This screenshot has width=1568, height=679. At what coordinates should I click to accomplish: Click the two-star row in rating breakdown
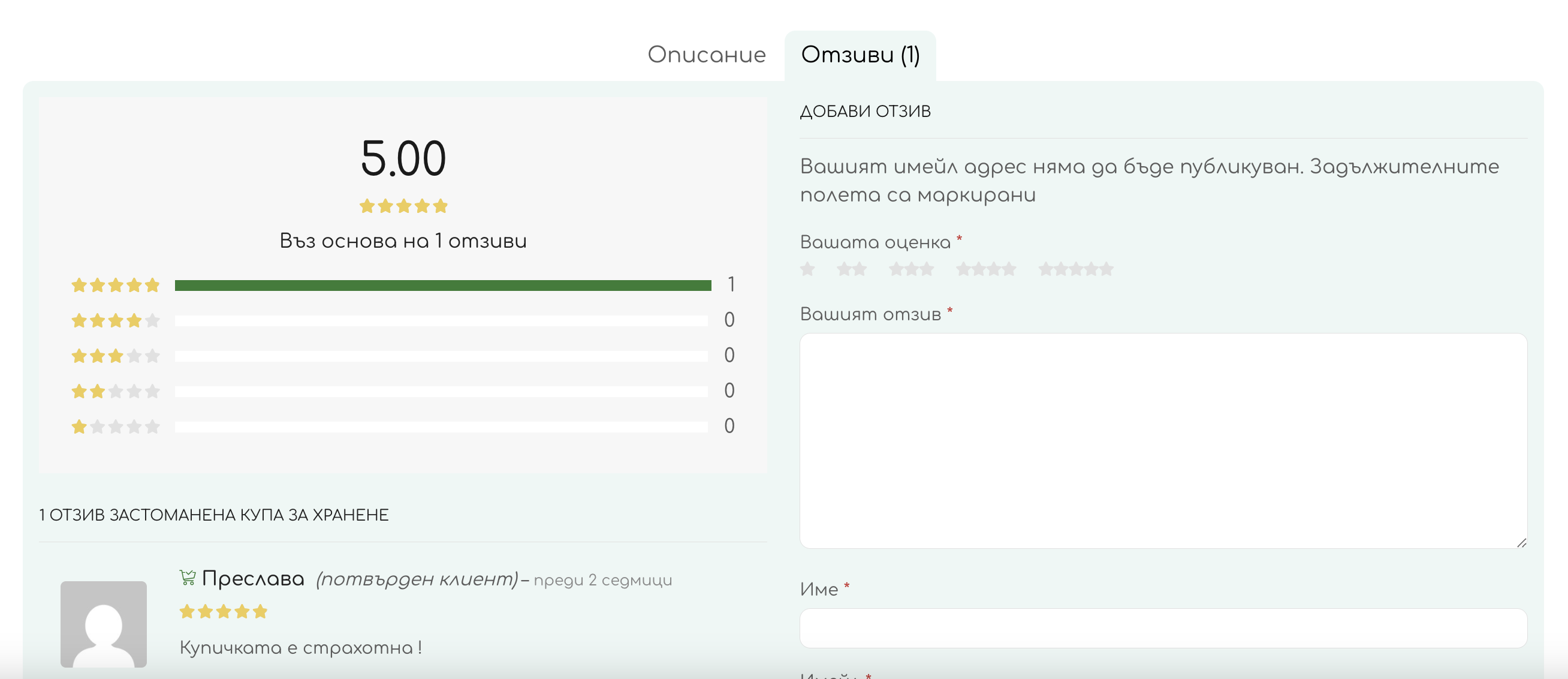point(403,391)
